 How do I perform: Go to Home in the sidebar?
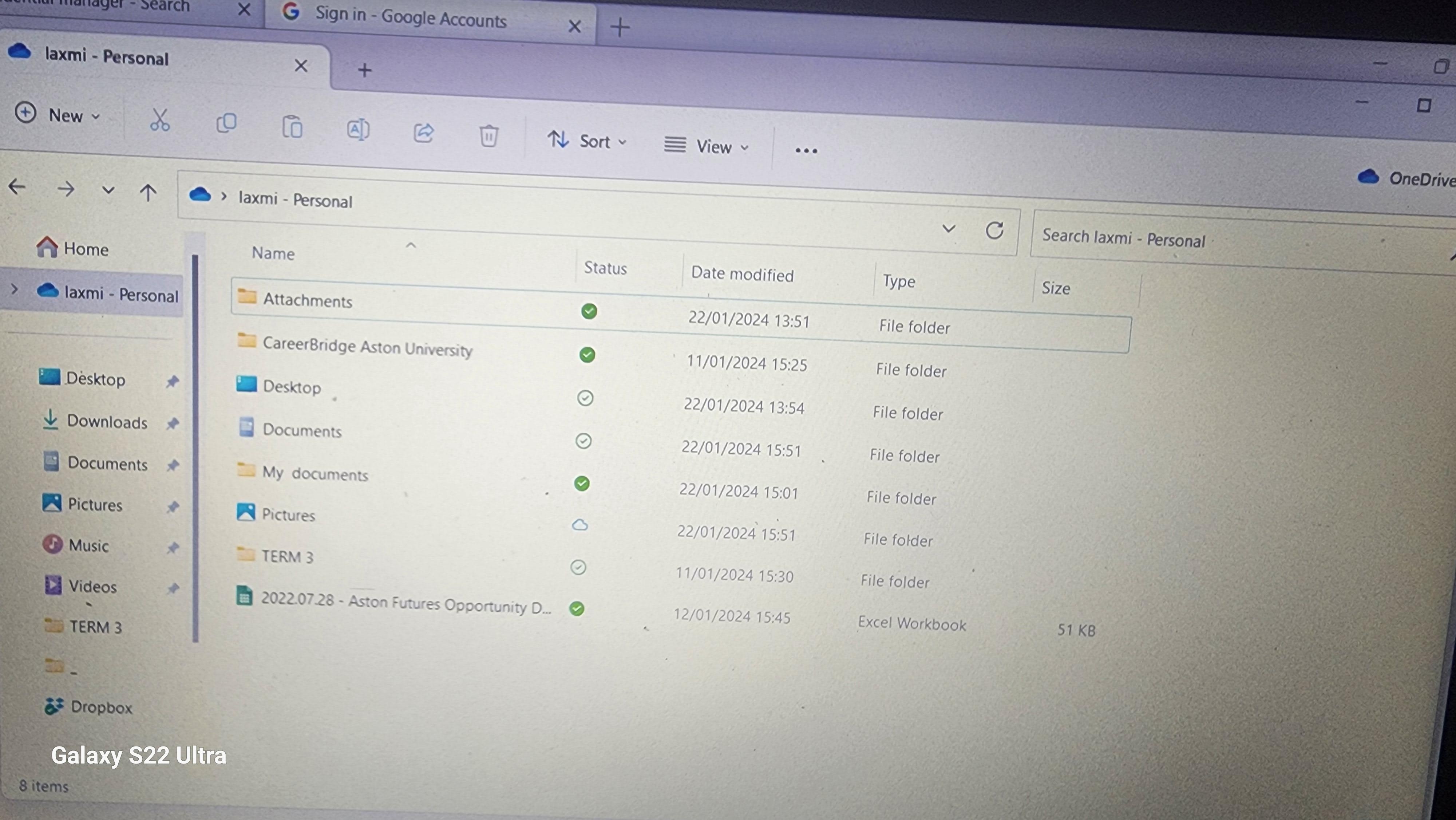[72, 248]
